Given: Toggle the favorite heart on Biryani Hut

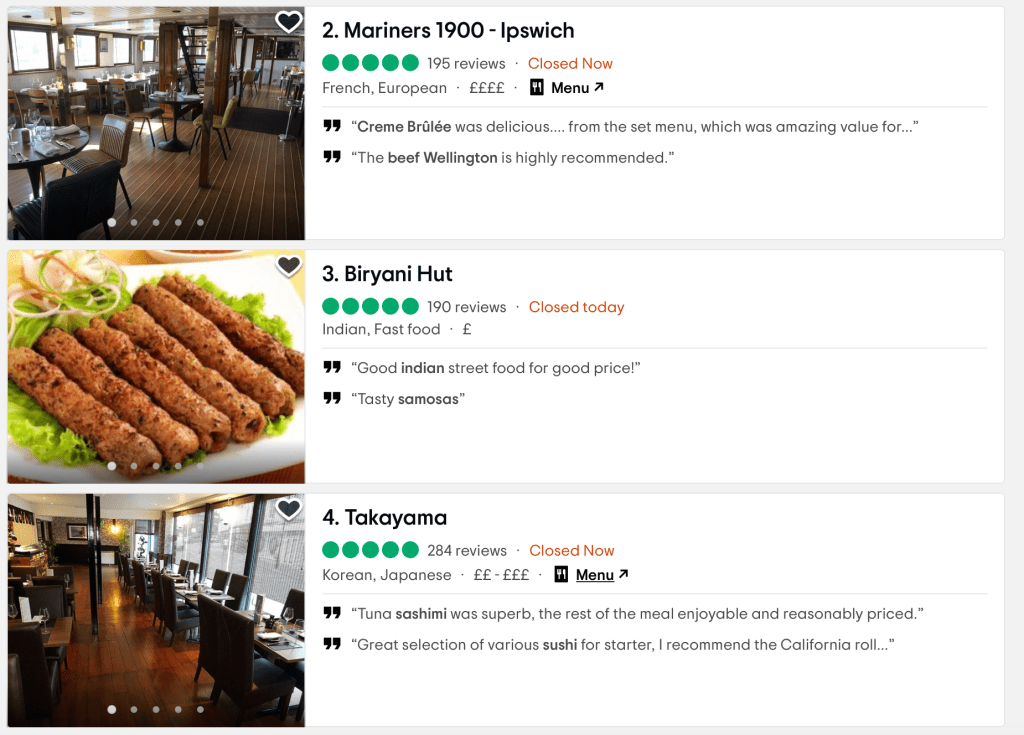Looking at the screenshot, I should (288, 266).
